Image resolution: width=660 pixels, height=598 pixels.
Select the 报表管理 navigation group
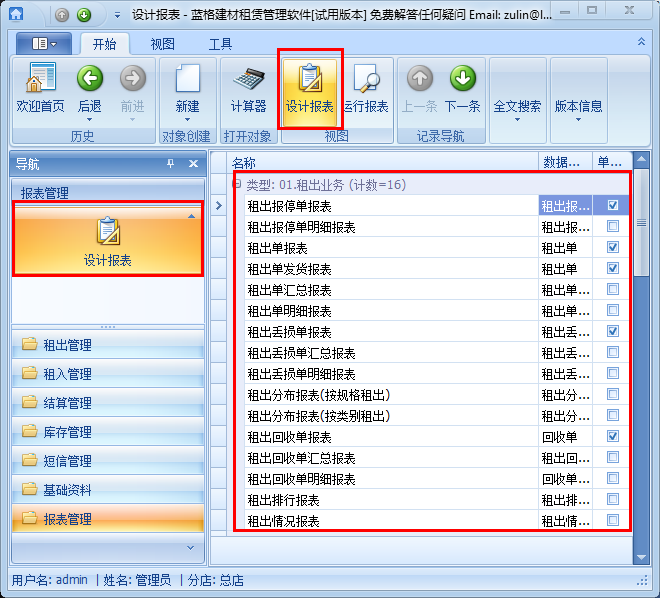108,519
